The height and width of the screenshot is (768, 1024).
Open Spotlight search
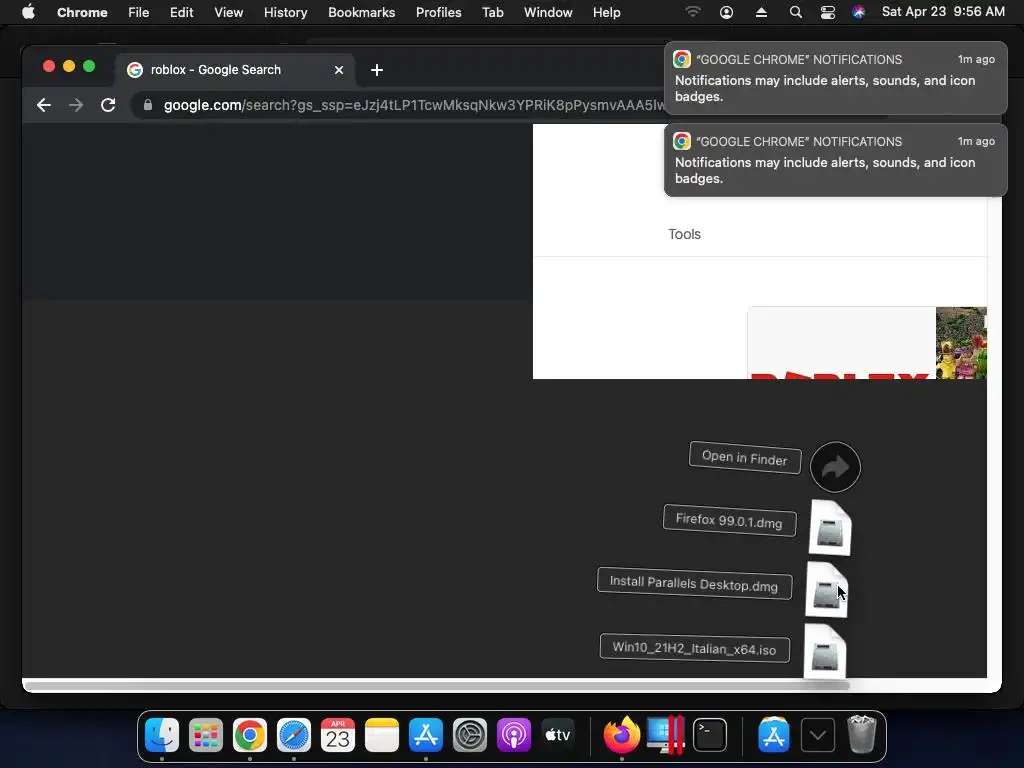tap(795, 12)
